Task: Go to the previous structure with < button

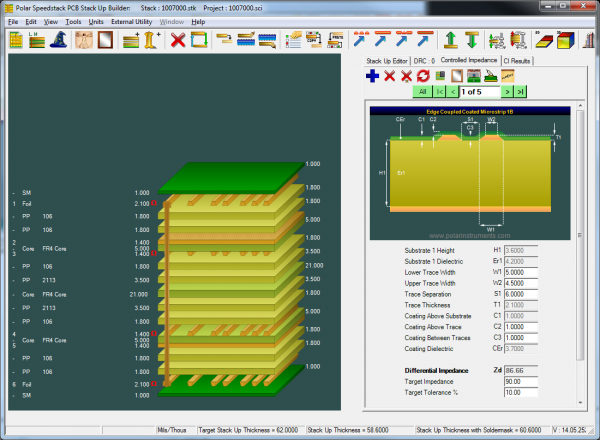Action: point(453,92)
